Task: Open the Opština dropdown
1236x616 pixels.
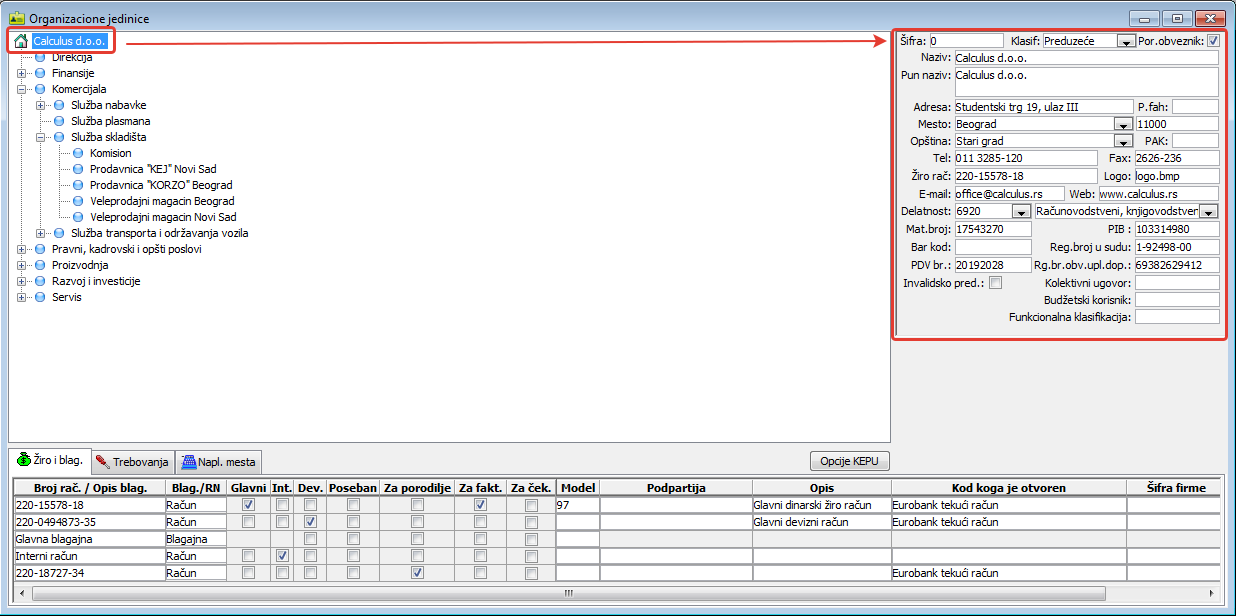Action: pos(1122,142)
